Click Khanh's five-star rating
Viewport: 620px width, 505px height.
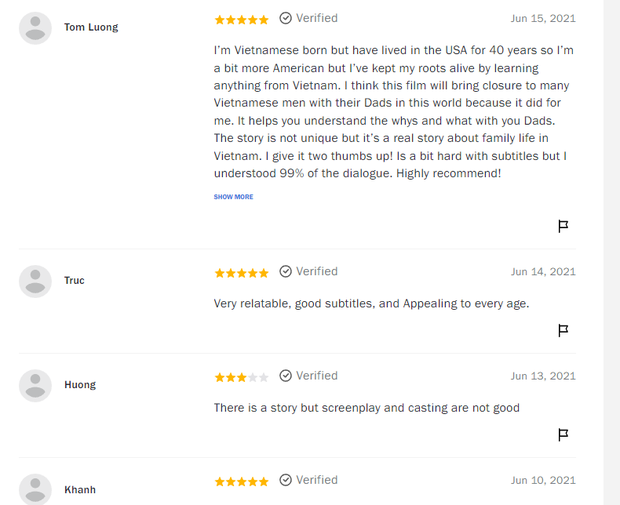241,481
